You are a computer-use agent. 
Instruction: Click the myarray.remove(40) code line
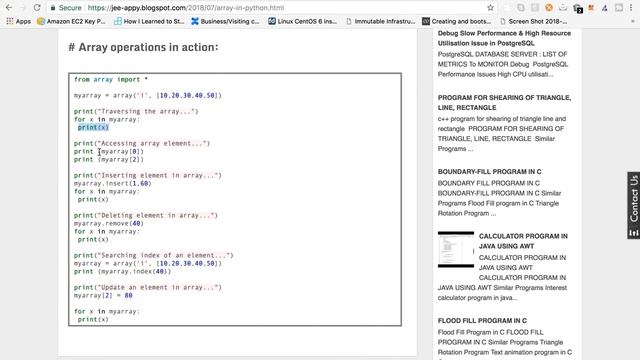tap(109, 223)
